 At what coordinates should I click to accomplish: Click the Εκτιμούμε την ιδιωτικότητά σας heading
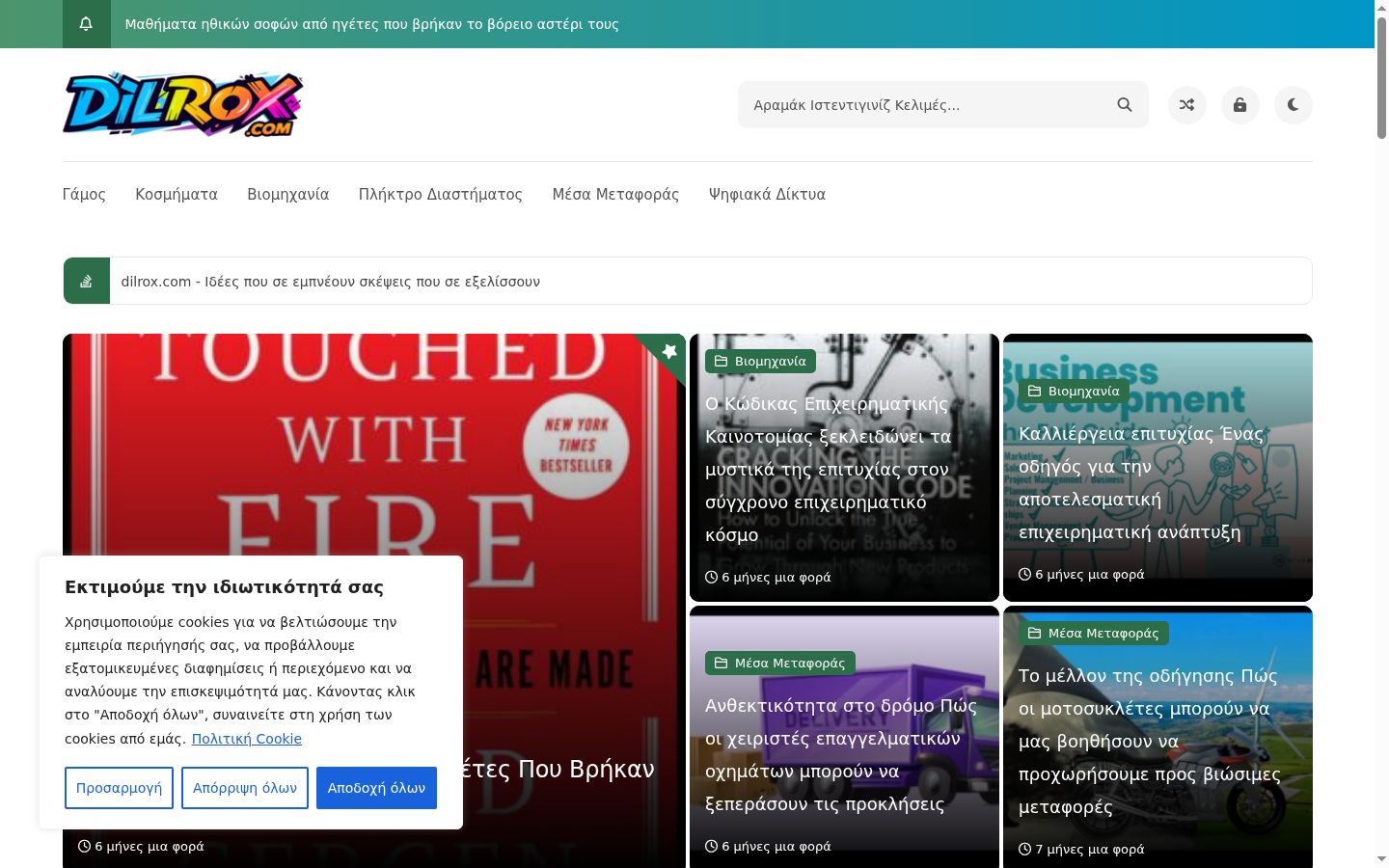(224, 587)
